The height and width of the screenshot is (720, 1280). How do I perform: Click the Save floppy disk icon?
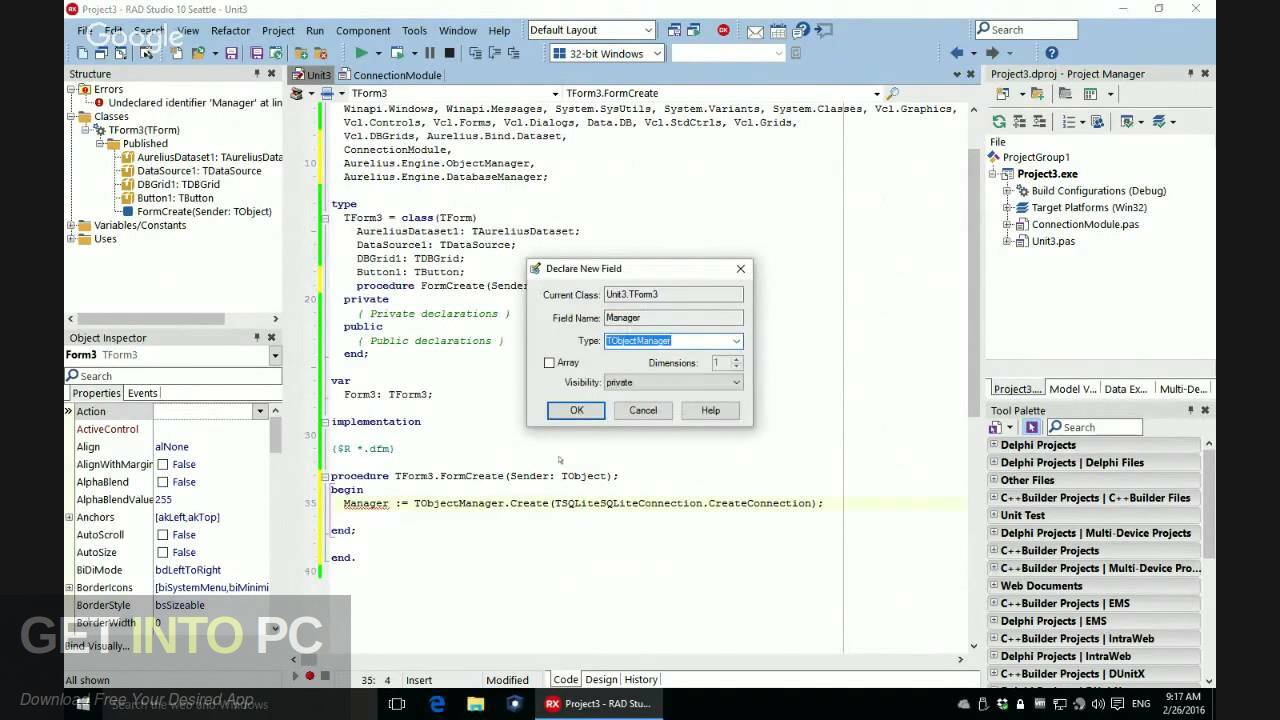231,53
